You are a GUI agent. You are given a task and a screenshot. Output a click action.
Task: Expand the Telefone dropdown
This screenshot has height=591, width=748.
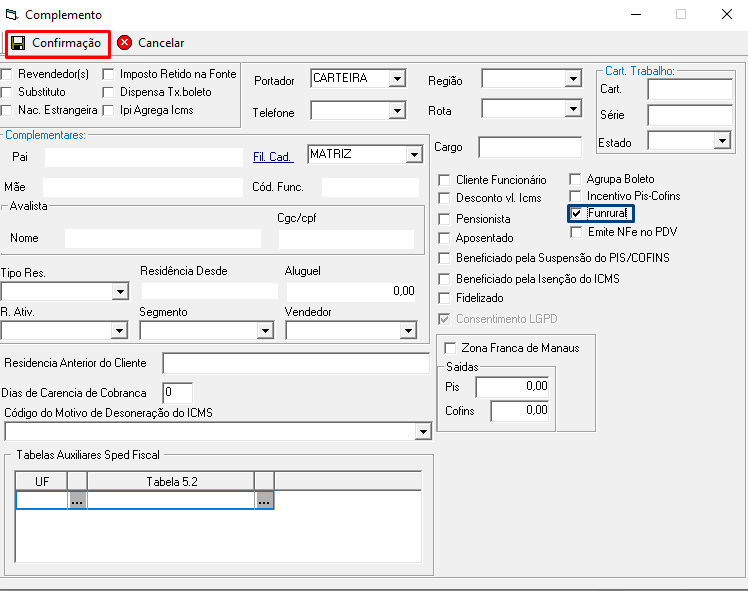397,111
